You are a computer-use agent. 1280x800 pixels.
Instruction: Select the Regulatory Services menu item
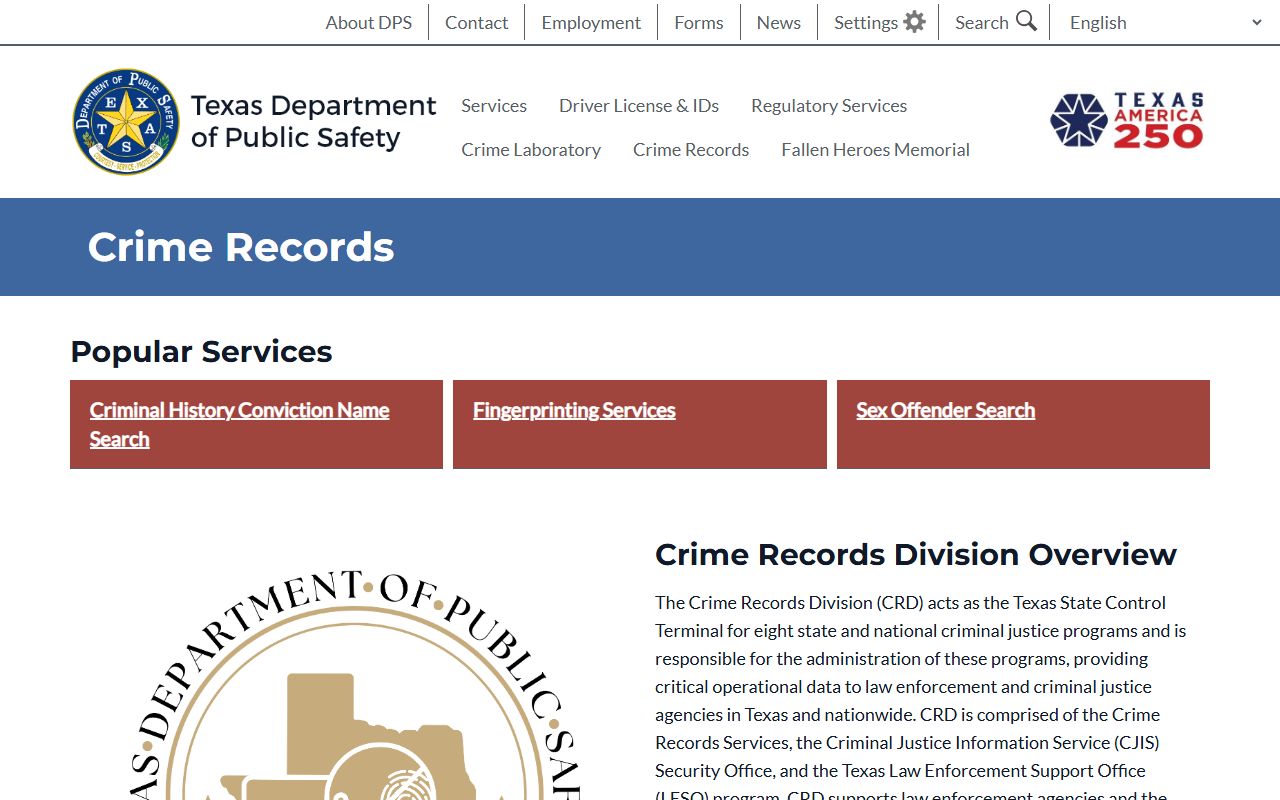click(x=829, y=105)
